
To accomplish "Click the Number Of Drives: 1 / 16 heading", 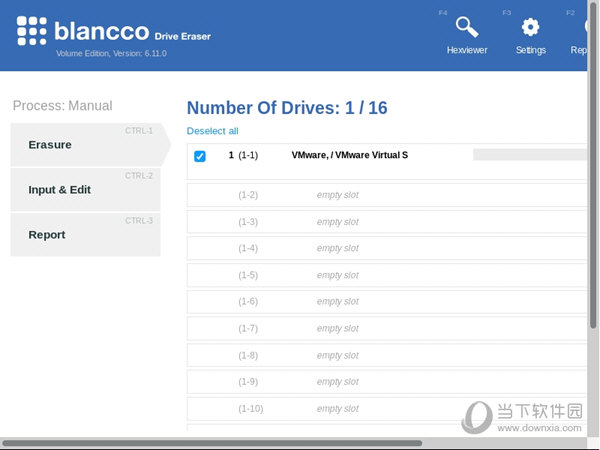I will tap(287, 108).
